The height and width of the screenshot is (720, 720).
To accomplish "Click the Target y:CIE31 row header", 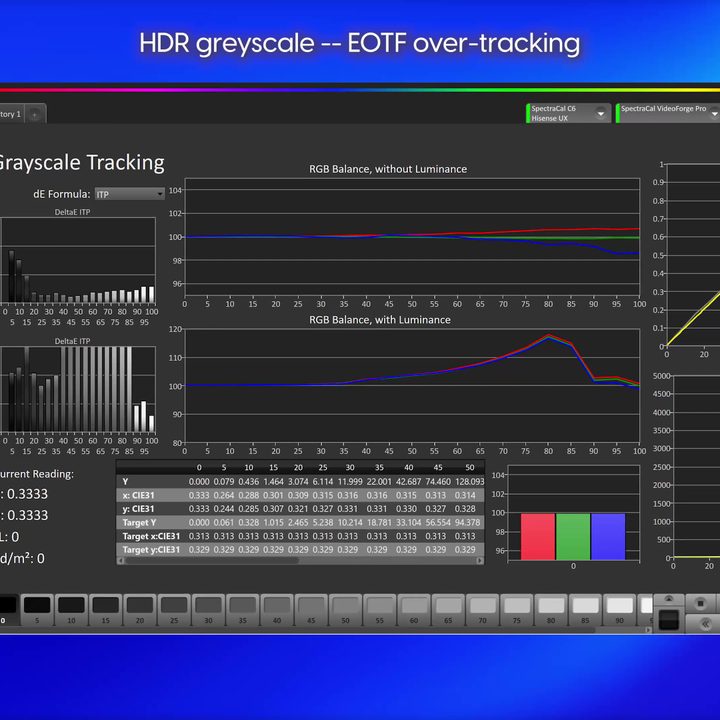I will click(x=151, y=550).
